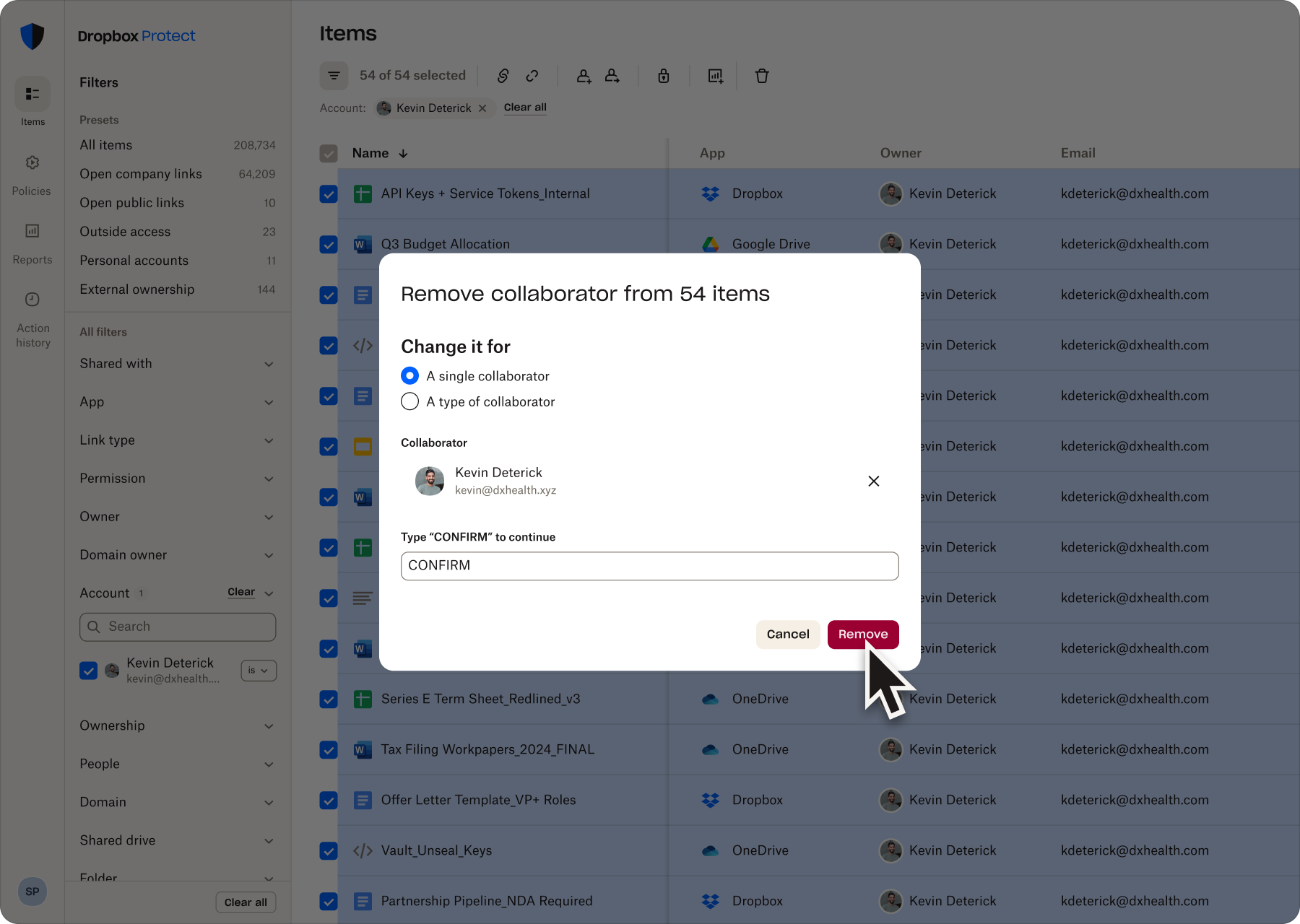
Task: Click spreadsheet file icon for API Keys
Action: pos(363,193)
